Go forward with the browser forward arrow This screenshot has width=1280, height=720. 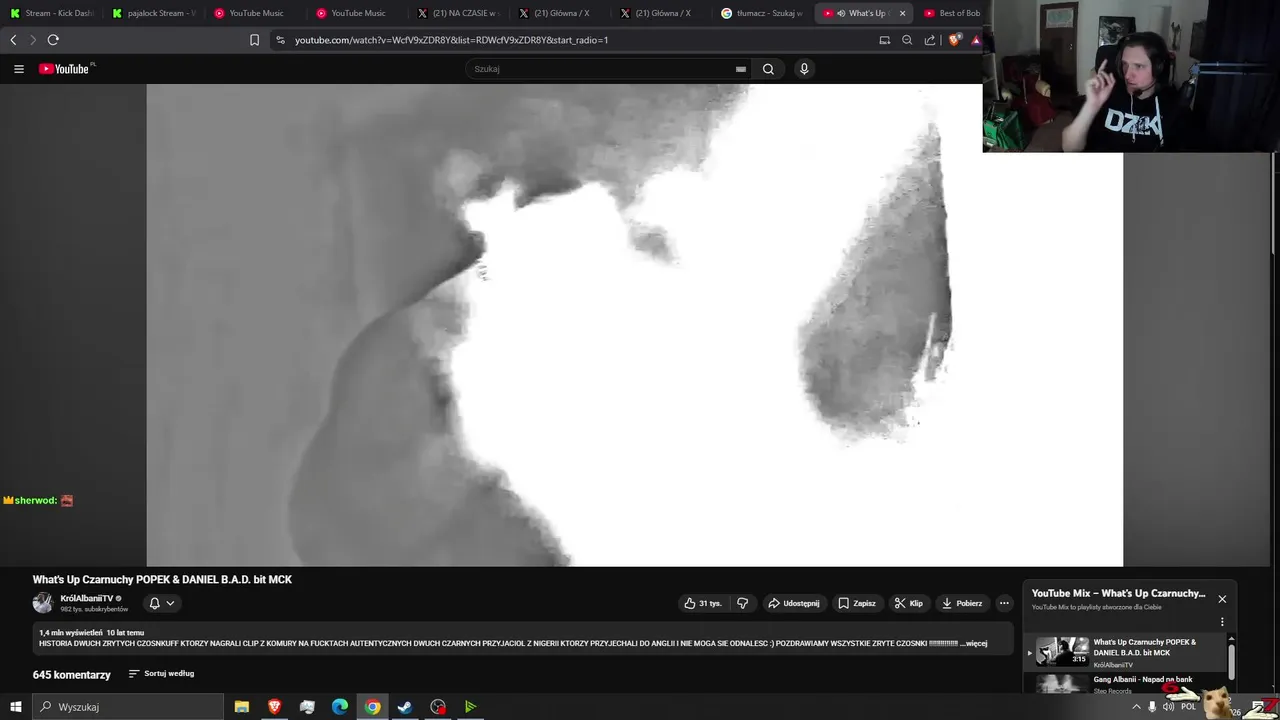pyautogui.click(x=32, y=40)
